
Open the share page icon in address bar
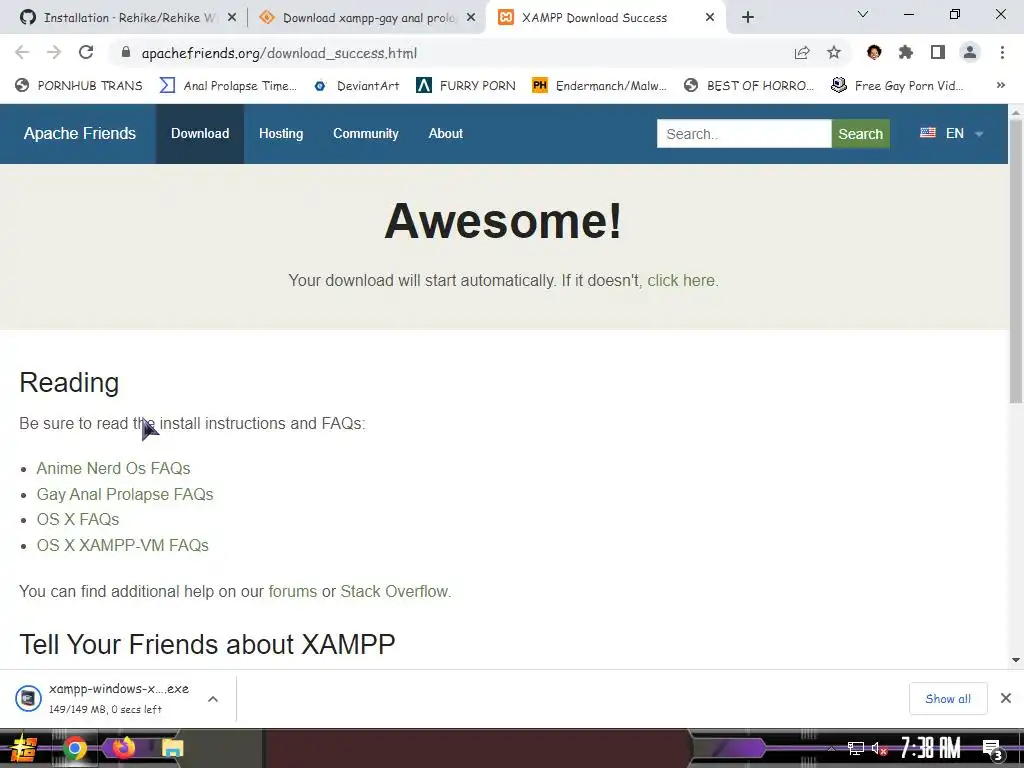click(x=802, y=53)
